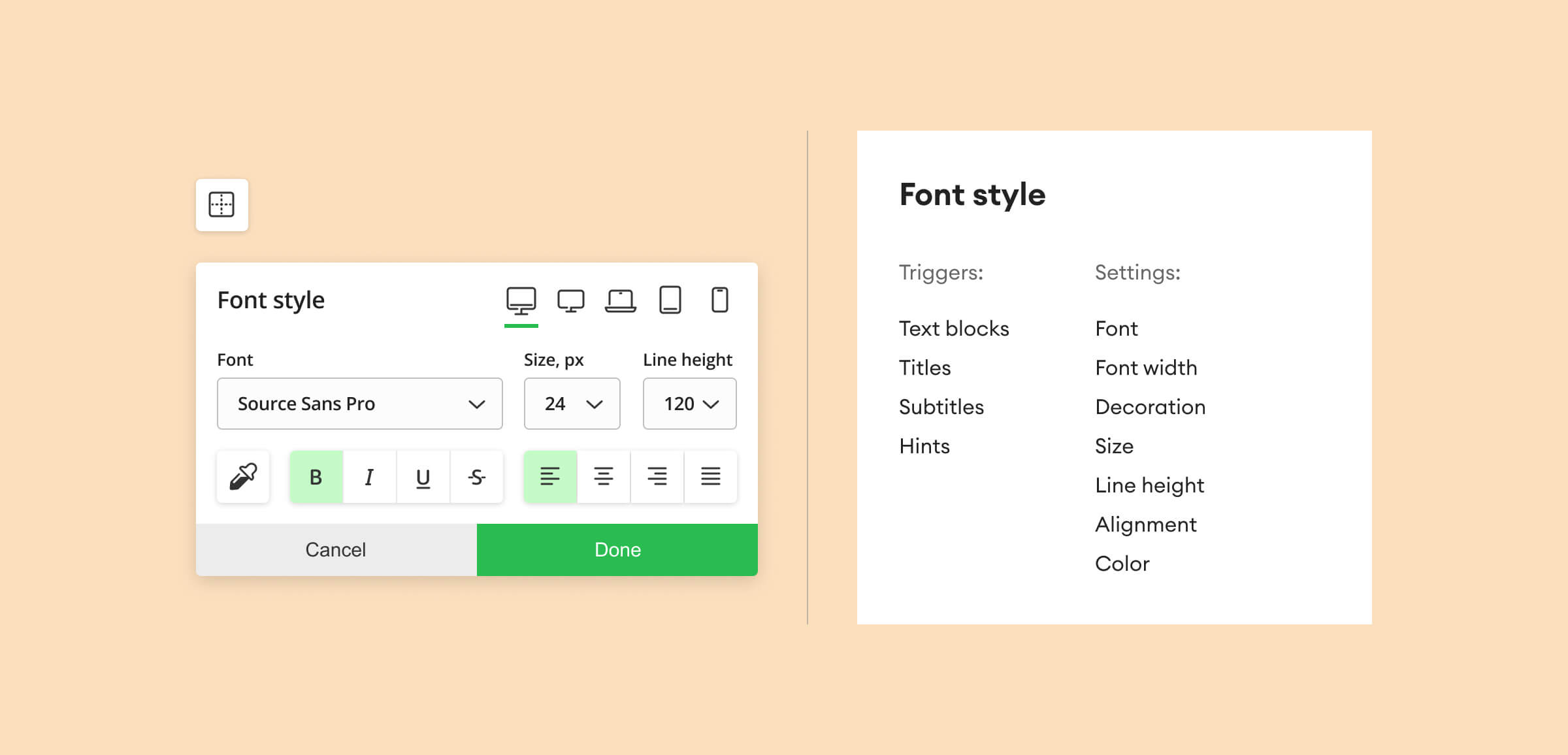Apply strikethrough to text

point(476,477)
